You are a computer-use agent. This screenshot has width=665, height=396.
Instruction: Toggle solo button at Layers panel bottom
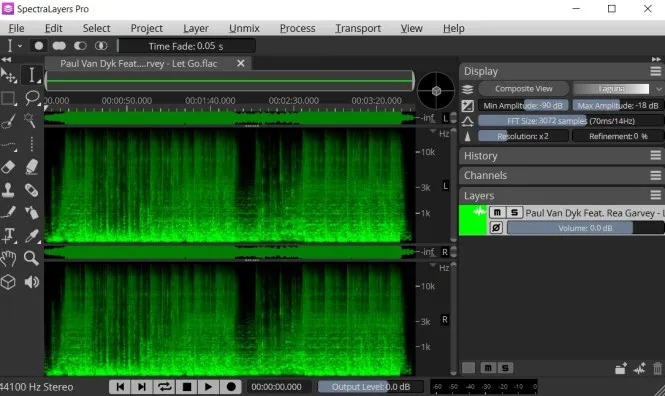(x=505, y=368)
